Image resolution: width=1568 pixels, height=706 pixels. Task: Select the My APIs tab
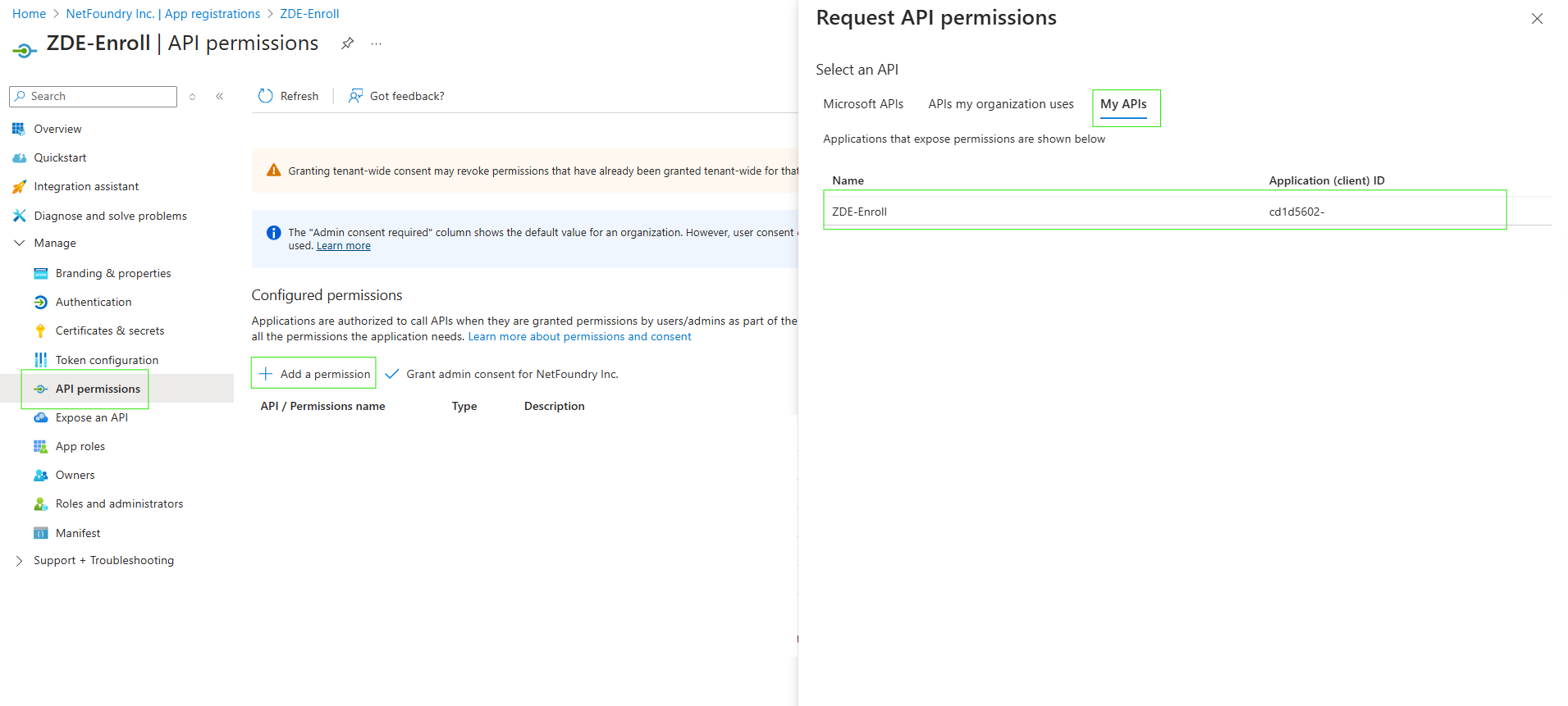1123,104
